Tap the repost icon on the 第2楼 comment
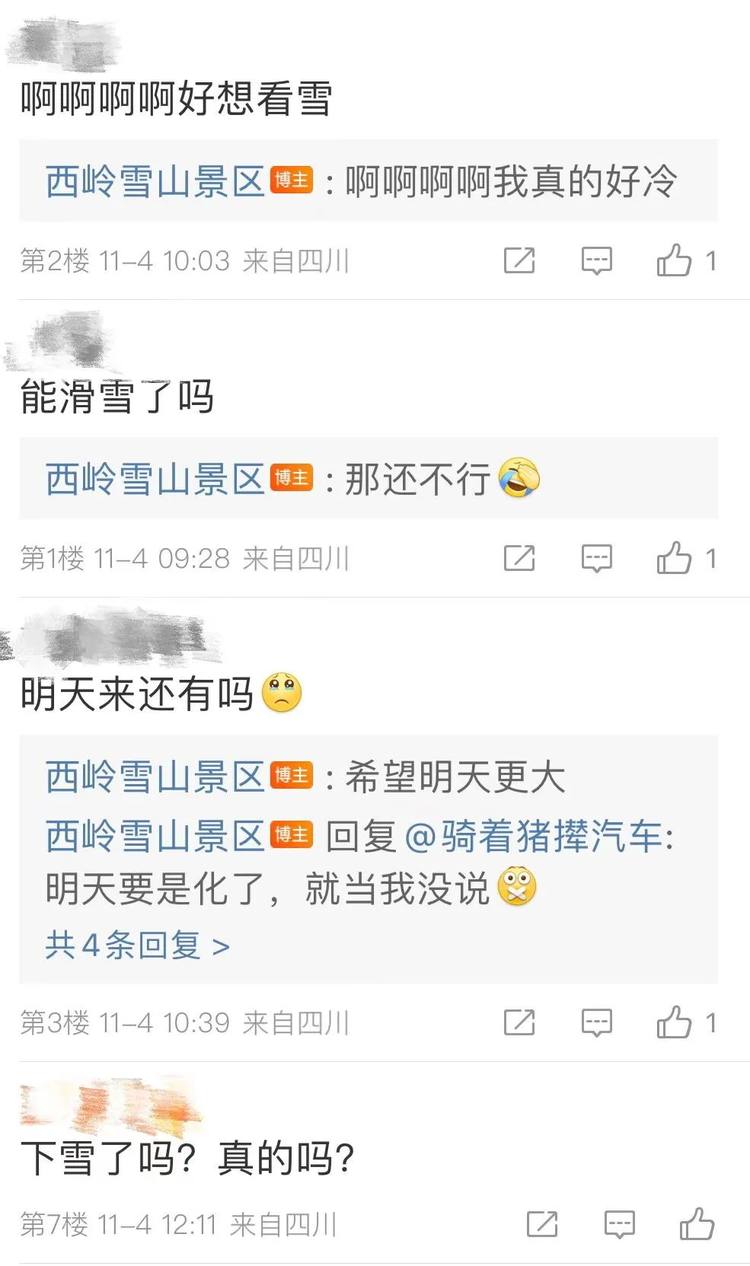The image size is (750, 1266). 519,261
